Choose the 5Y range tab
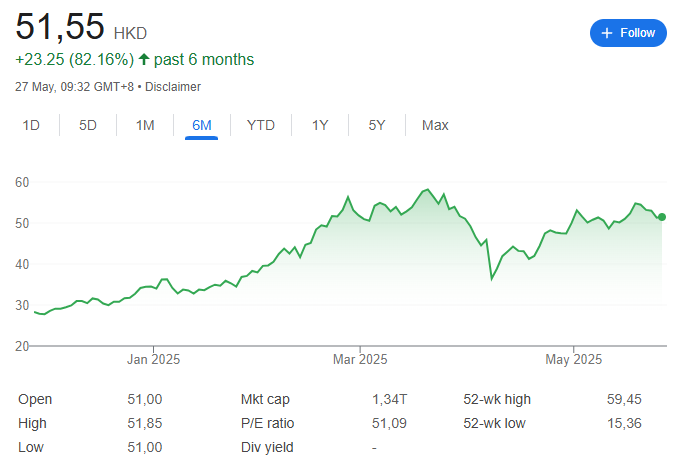 (377, 125)
